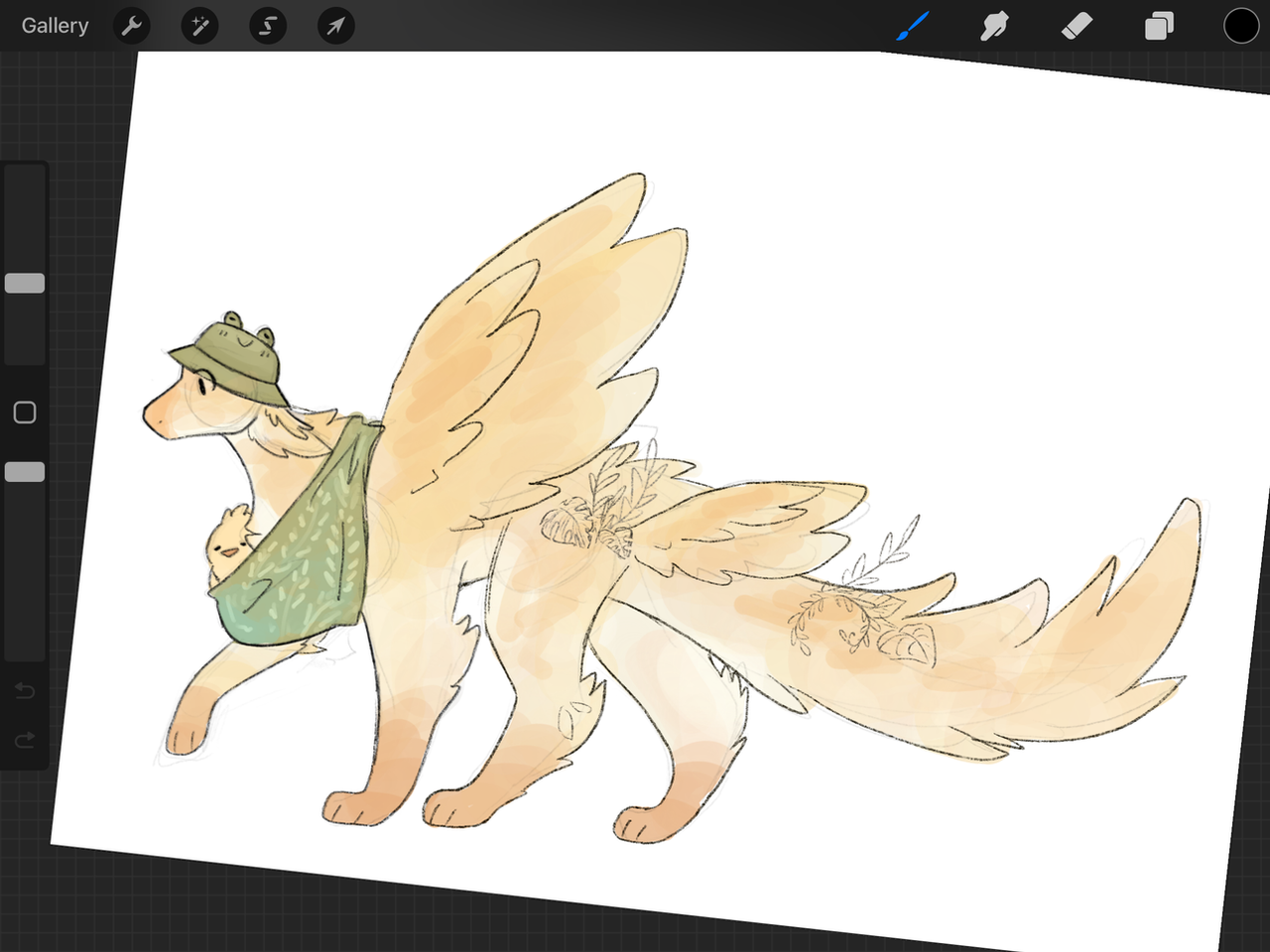Select the Smudge tool

[x=994, y=26]
